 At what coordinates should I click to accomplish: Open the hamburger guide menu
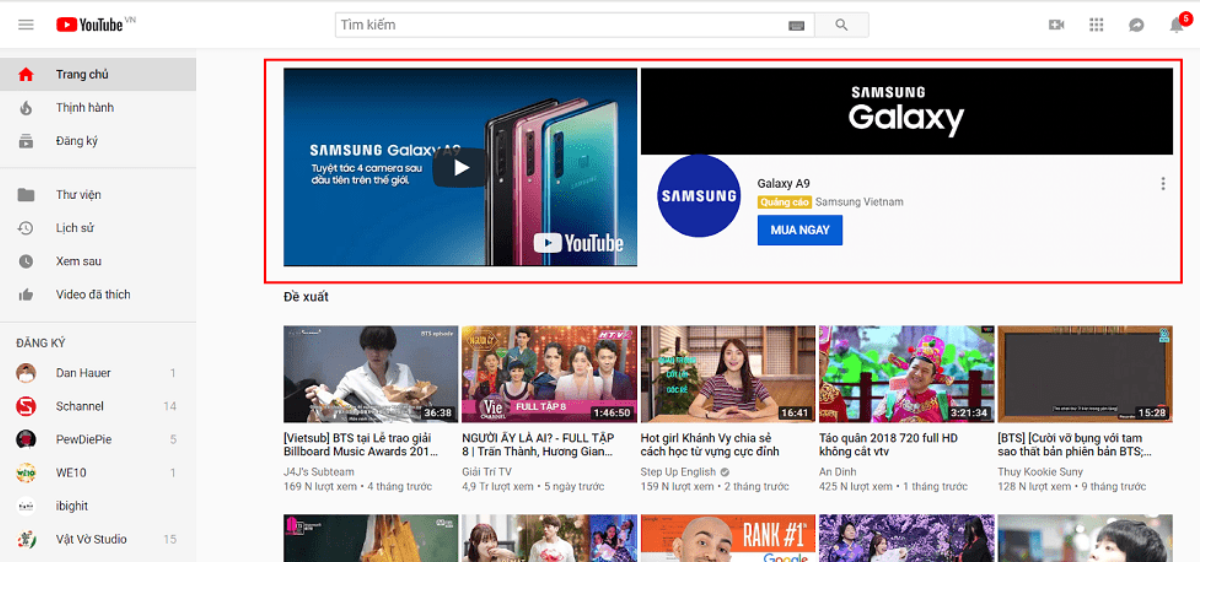click(26, 25)
